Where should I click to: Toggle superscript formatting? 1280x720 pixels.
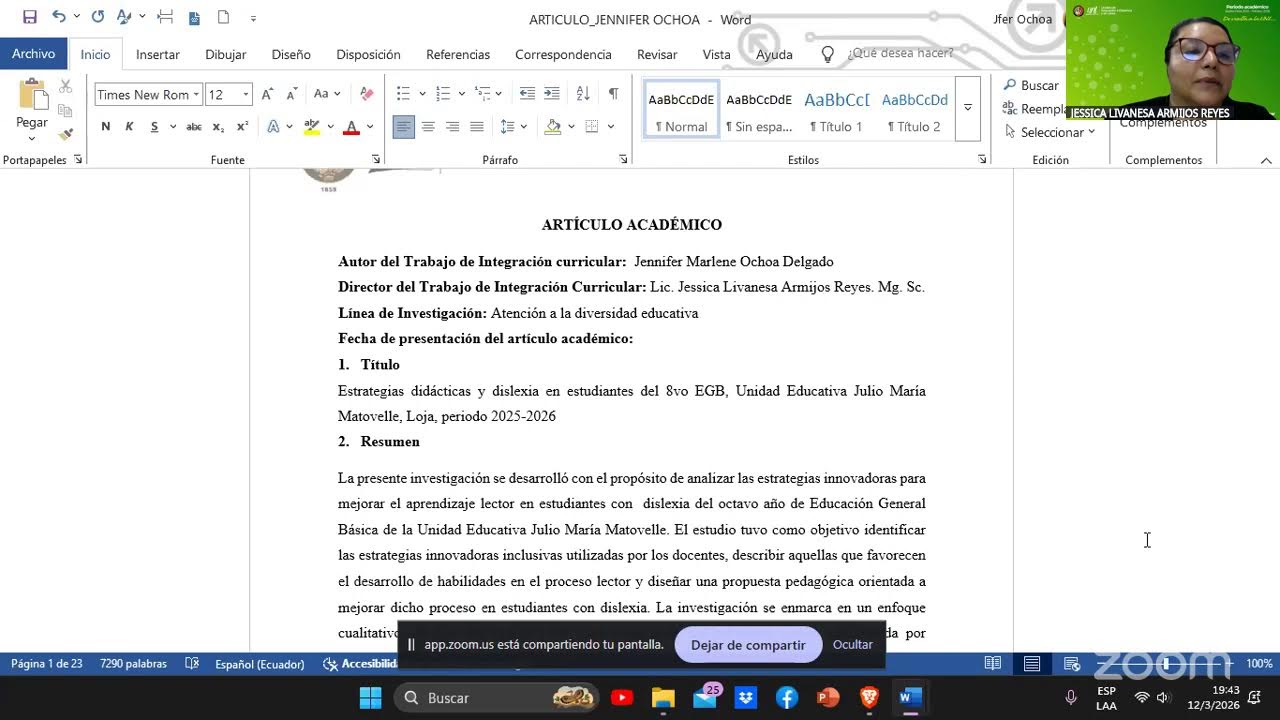pos(243,127)
